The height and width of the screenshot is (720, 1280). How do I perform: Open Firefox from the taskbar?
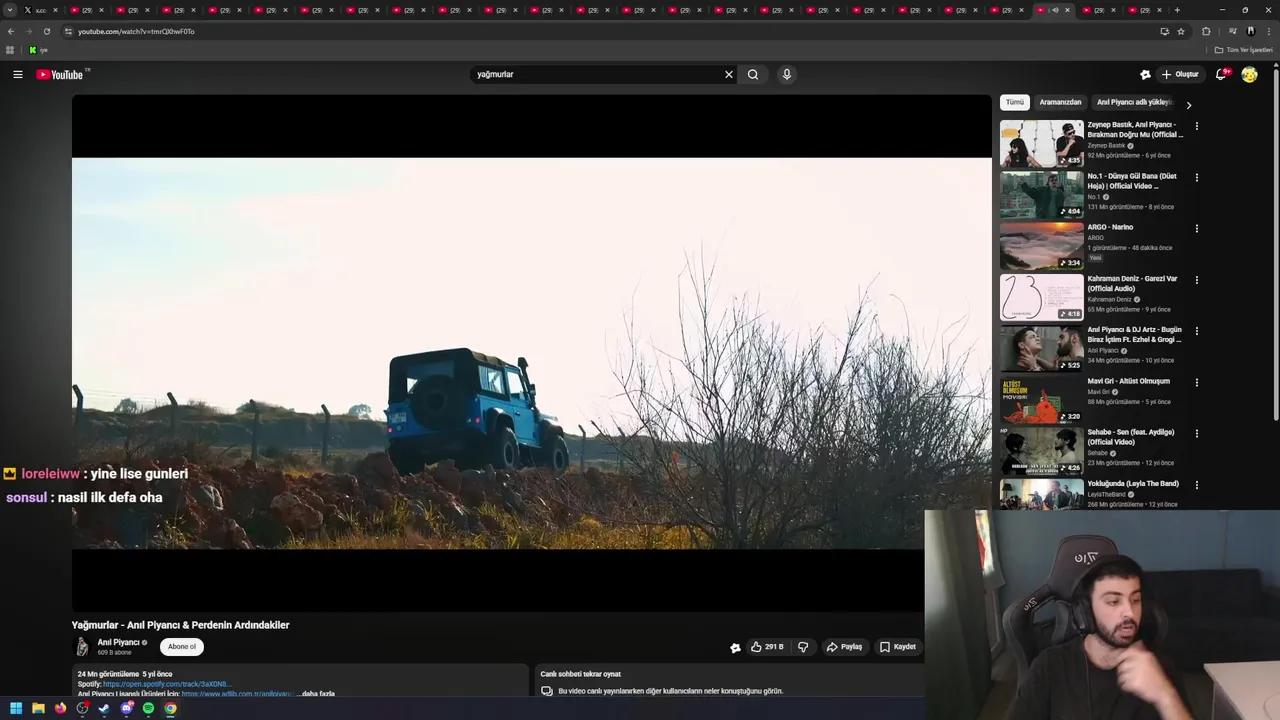tap(60, 708)
